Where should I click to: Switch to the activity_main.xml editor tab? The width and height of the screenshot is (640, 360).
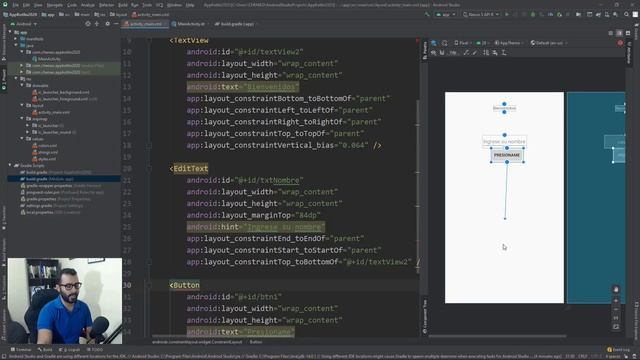click(x=145, y=24)
